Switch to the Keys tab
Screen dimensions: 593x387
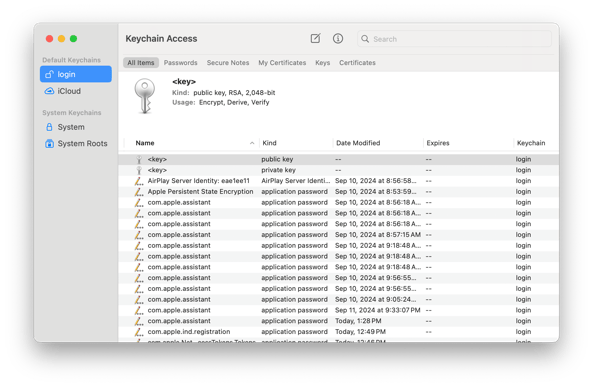click(323, 63)
